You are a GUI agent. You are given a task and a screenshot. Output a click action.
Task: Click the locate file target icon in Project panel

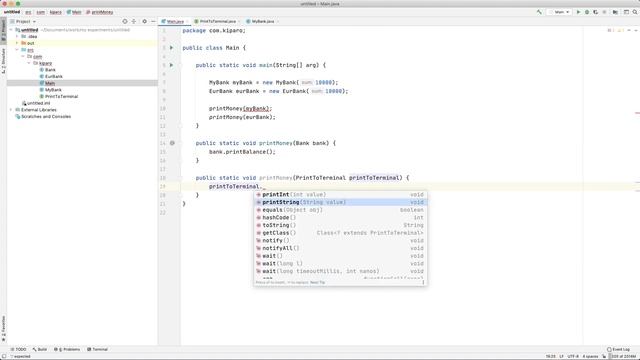125,21
